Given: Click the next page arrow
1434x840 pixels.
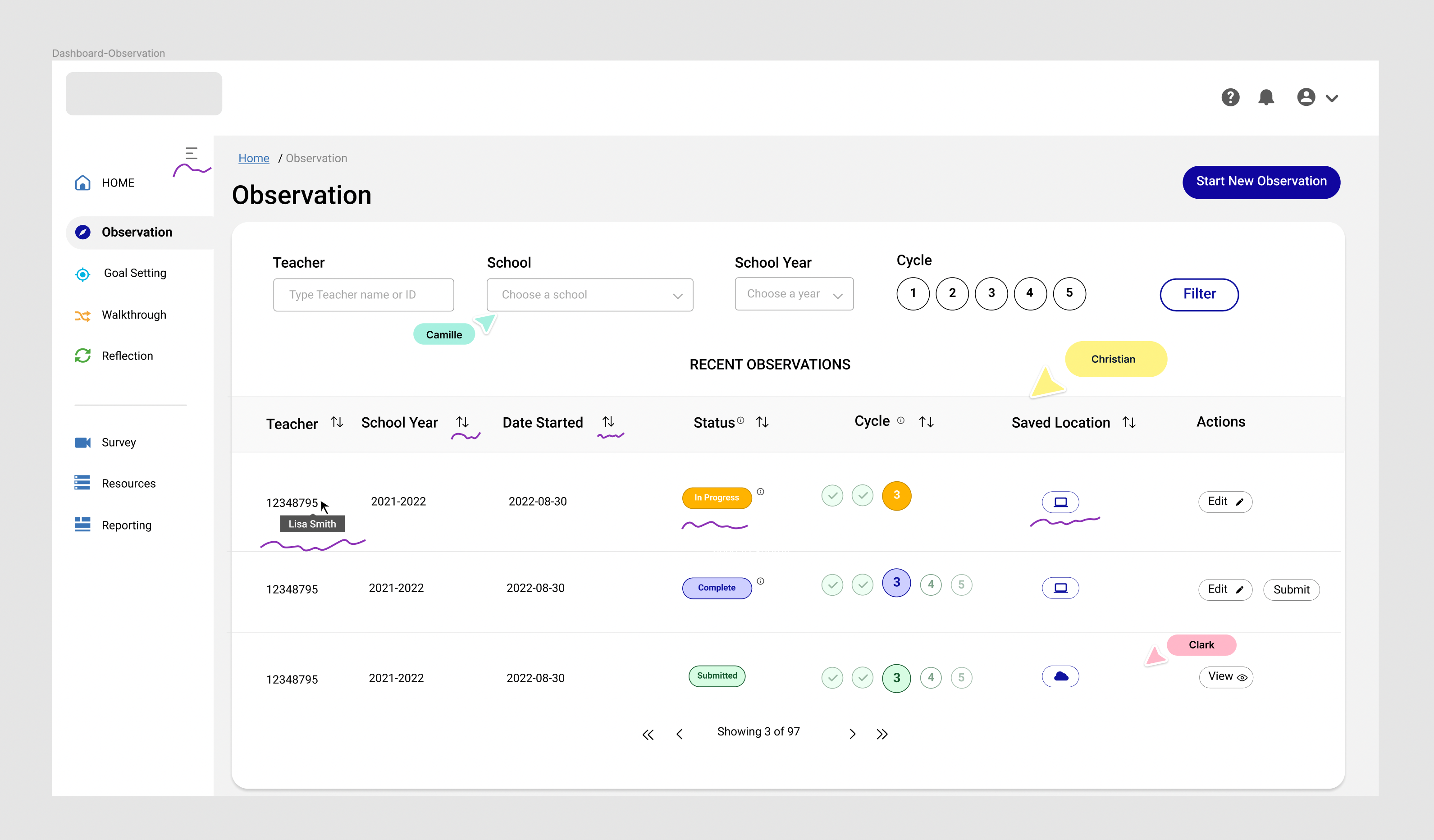Looking at the screenshot, I should pyautogui.click(x=852, y=734).
